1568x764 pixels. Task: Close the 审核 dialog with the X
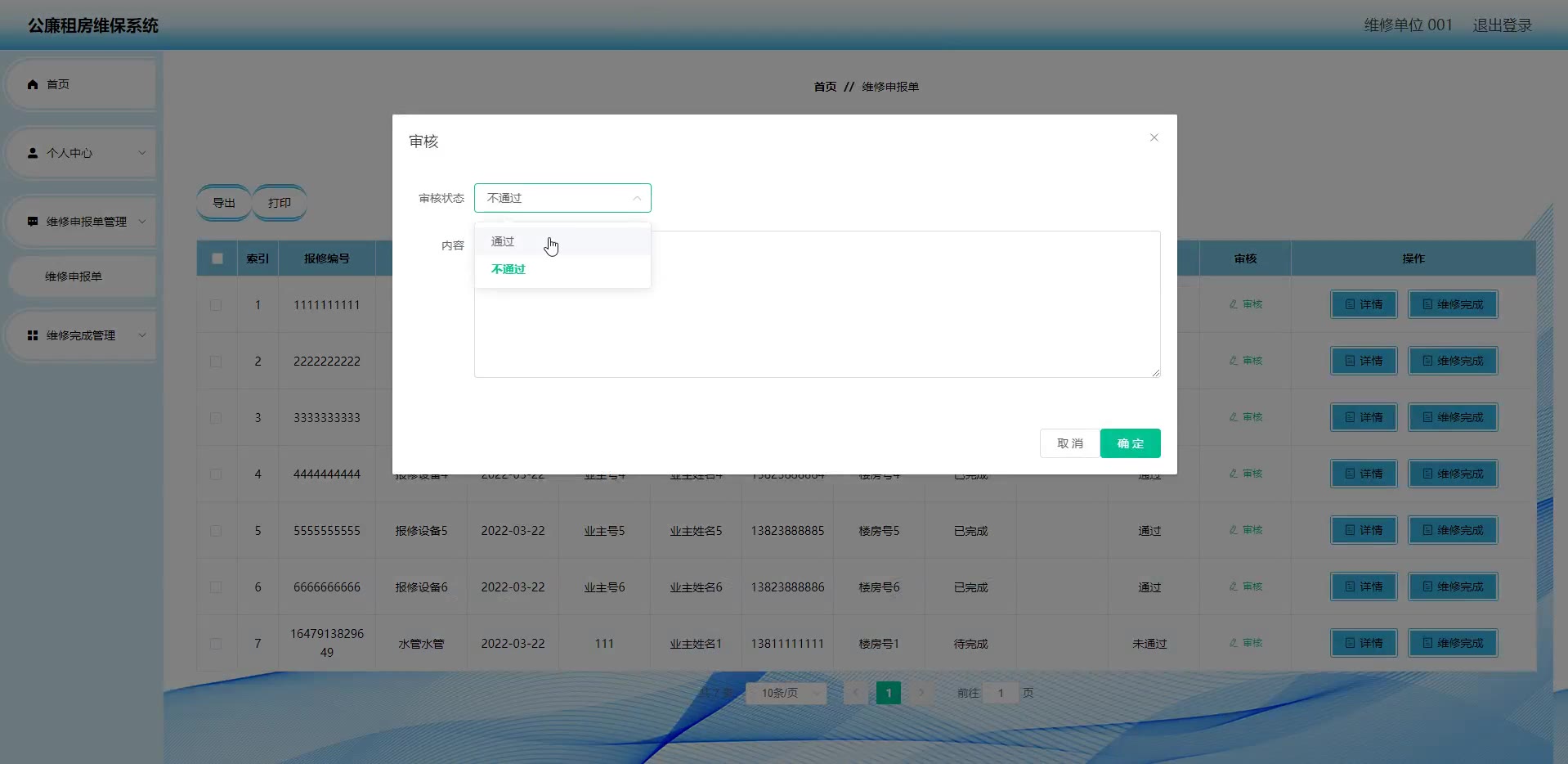pyautogui.click(x=1154, y=137)
